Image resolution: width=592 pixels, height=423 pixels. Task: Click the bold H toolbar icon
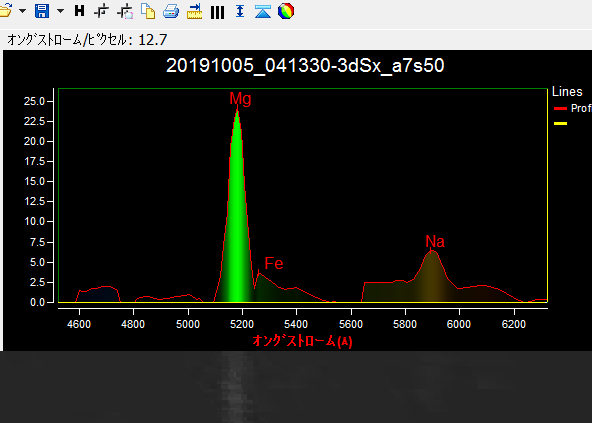point(79,11)
